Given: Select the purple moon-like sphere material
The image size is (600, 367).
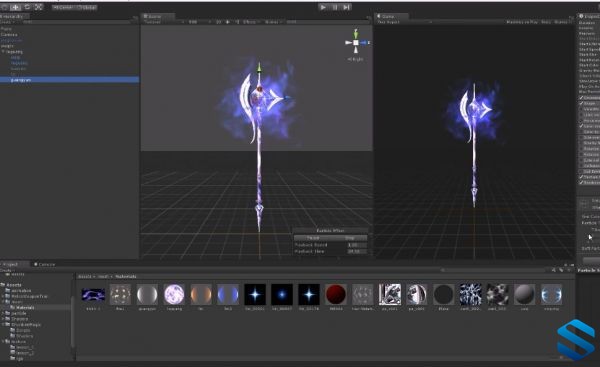Looking at the screenshot, I should point(174,294).
